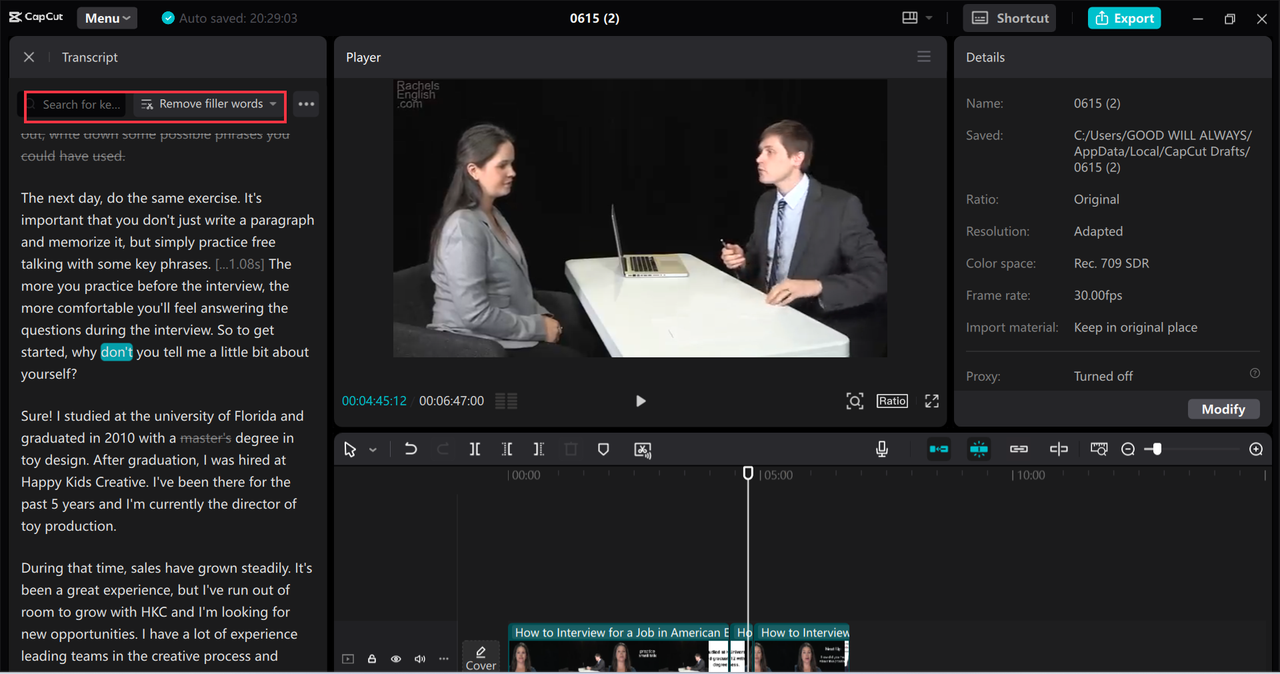Open track more options ellipsis
The width and height of the screenshot is (1280, 674).
(x=444, y=659)
